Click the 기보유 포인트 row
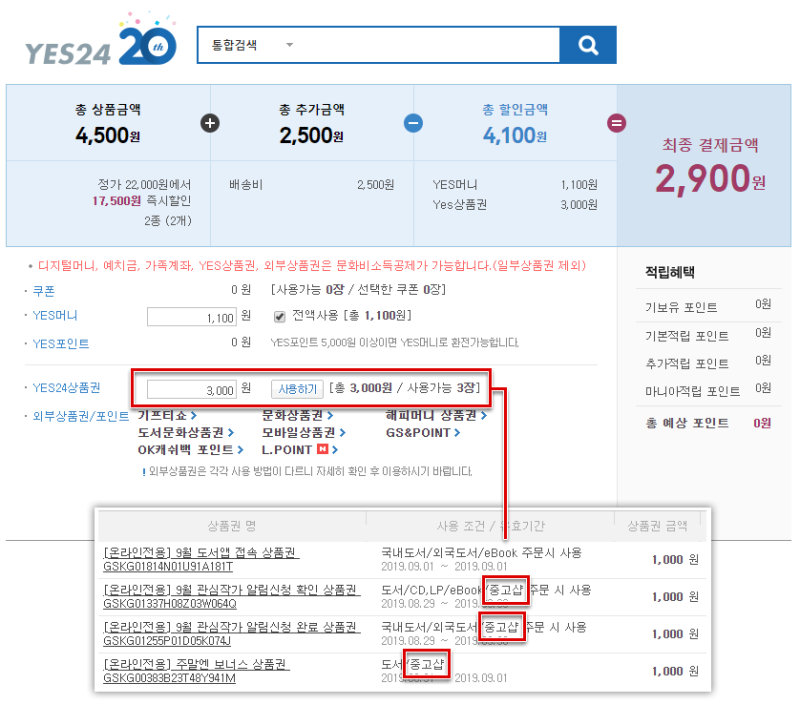The width and height of the screenshot is (800, 705). pos(708,306)
